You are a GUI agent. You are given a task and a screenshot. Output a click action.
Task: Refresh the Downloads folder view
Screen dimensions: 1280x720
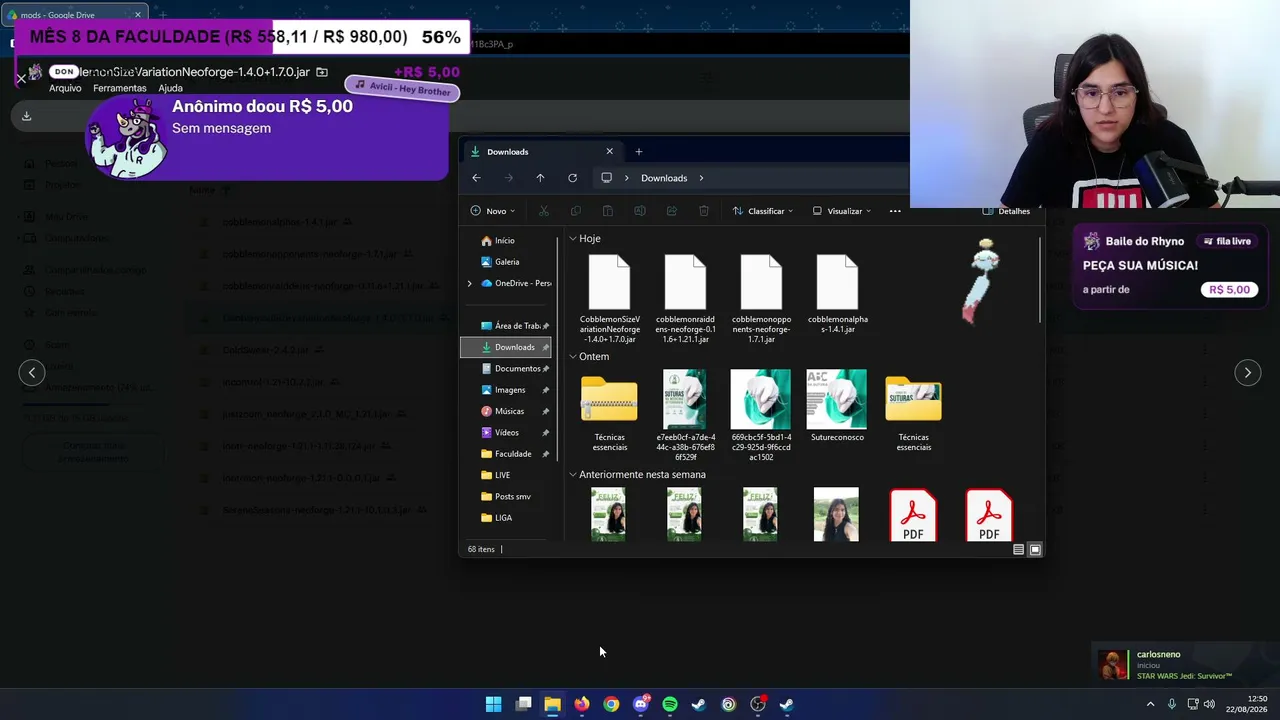point(572,178)
